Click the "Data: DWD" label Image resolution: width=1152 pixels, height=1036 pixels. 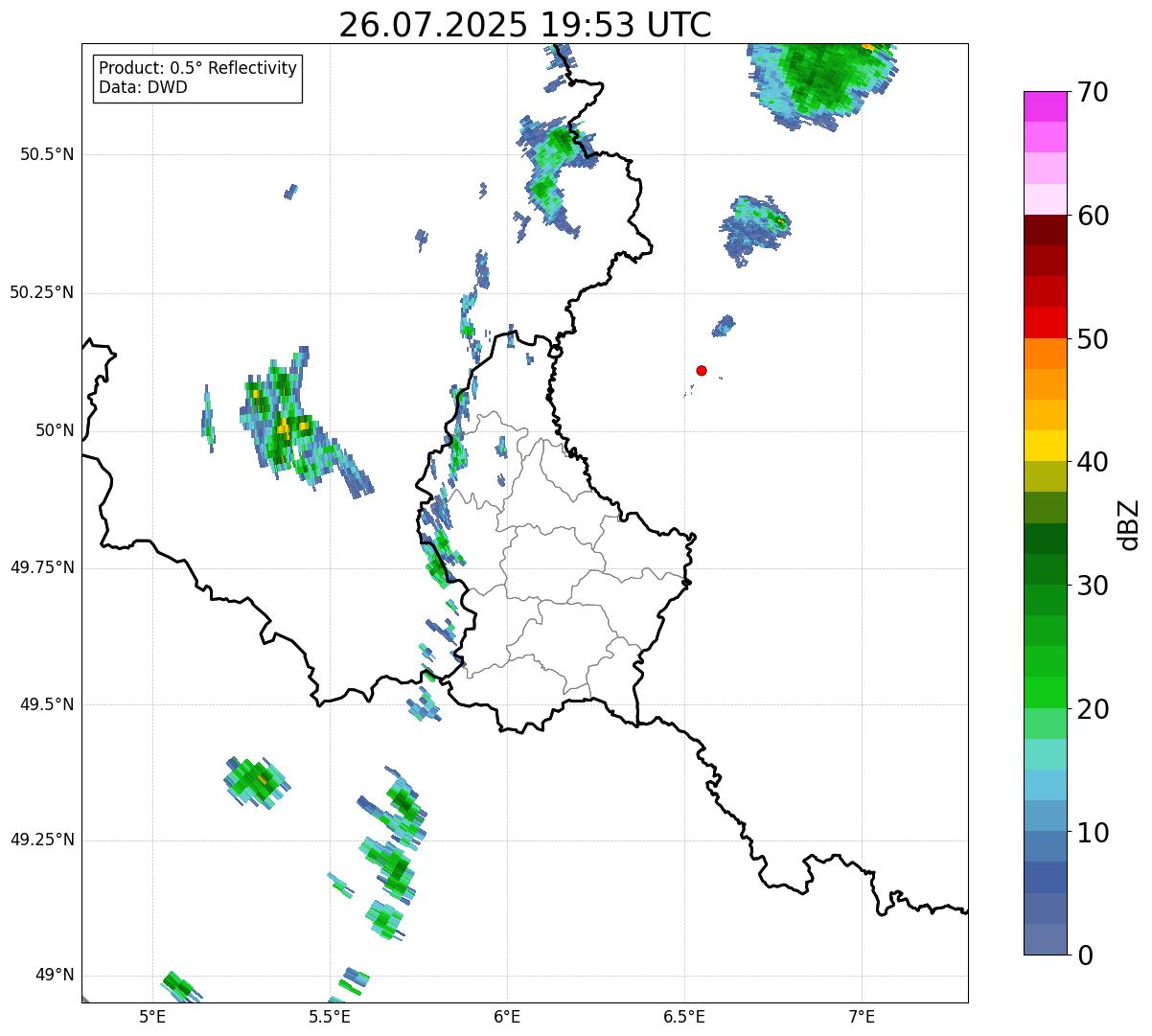coord(143,88)
